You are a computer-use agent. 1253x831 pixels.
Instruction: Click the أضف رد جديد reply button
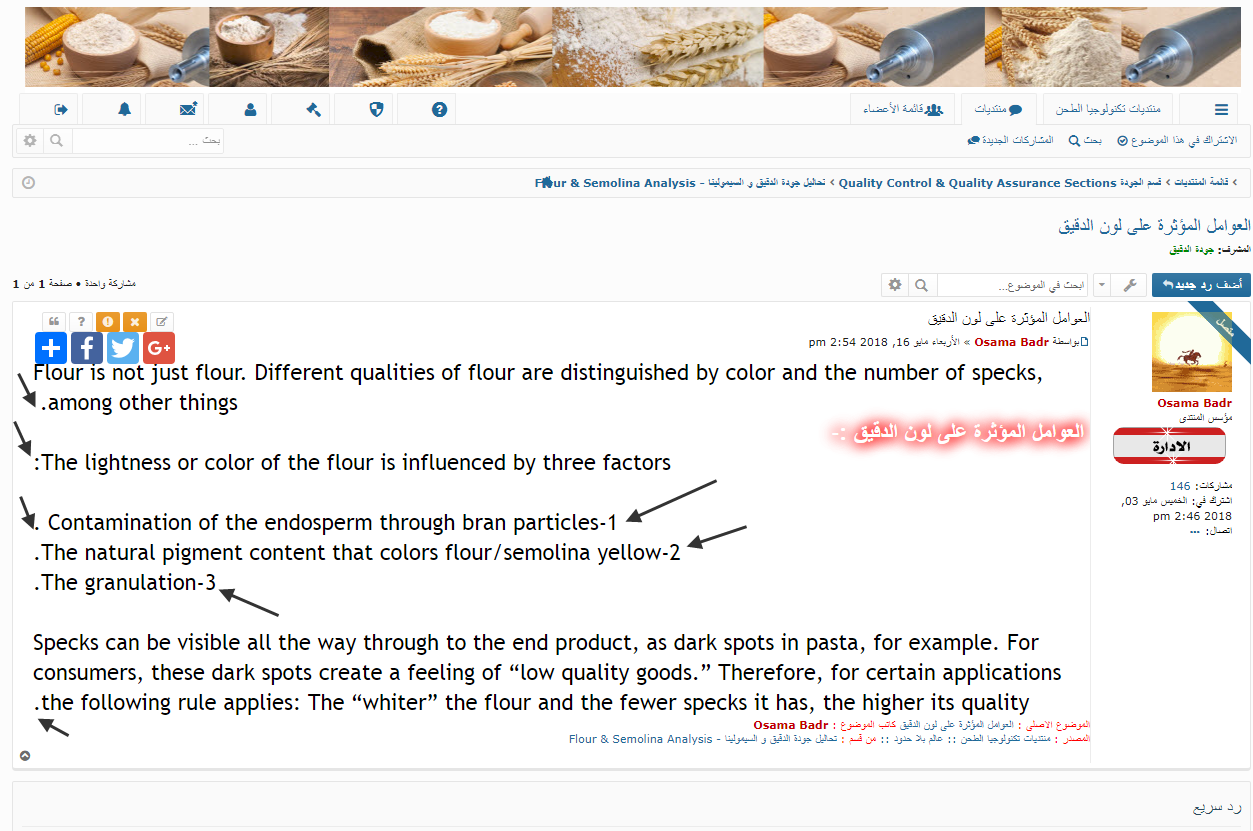click(x=1201, y=285)
